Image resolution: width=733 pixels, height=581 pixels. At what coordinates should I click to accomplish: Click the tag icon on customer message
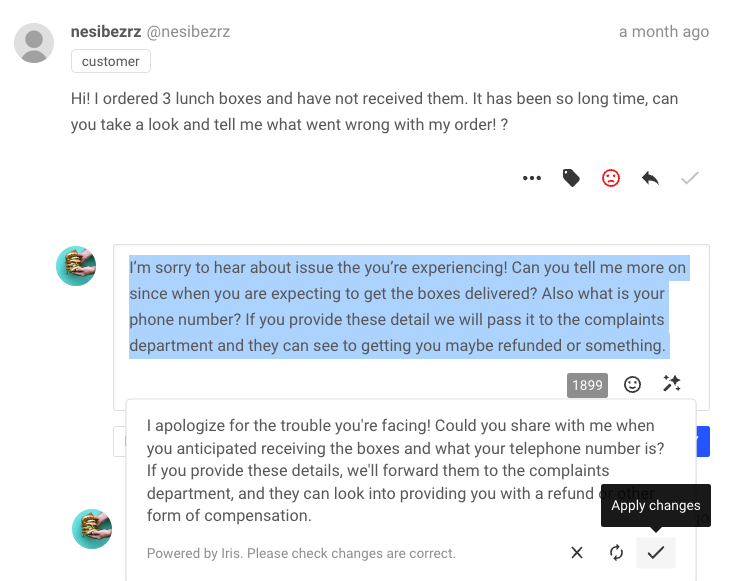pyautogui.click(x=571, y=178)
